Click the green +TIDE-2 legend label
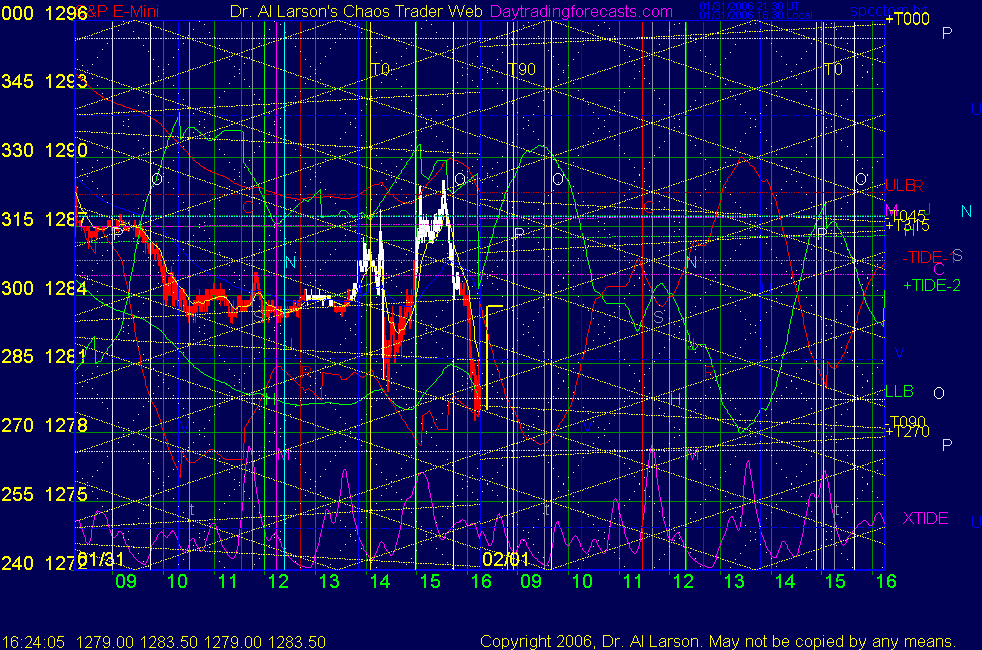982x650 pixels. pos(931,286)
